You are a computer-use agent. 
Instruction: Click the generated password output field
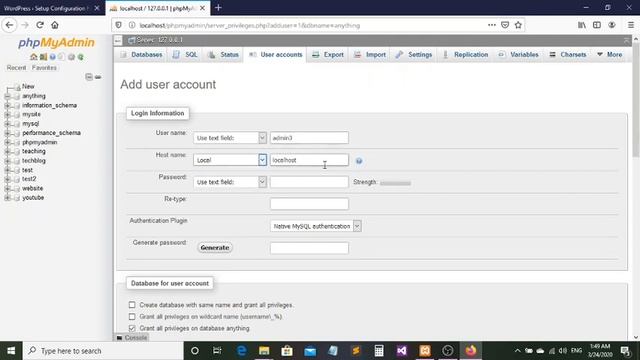pyautogui.click(x=309, y=248)
